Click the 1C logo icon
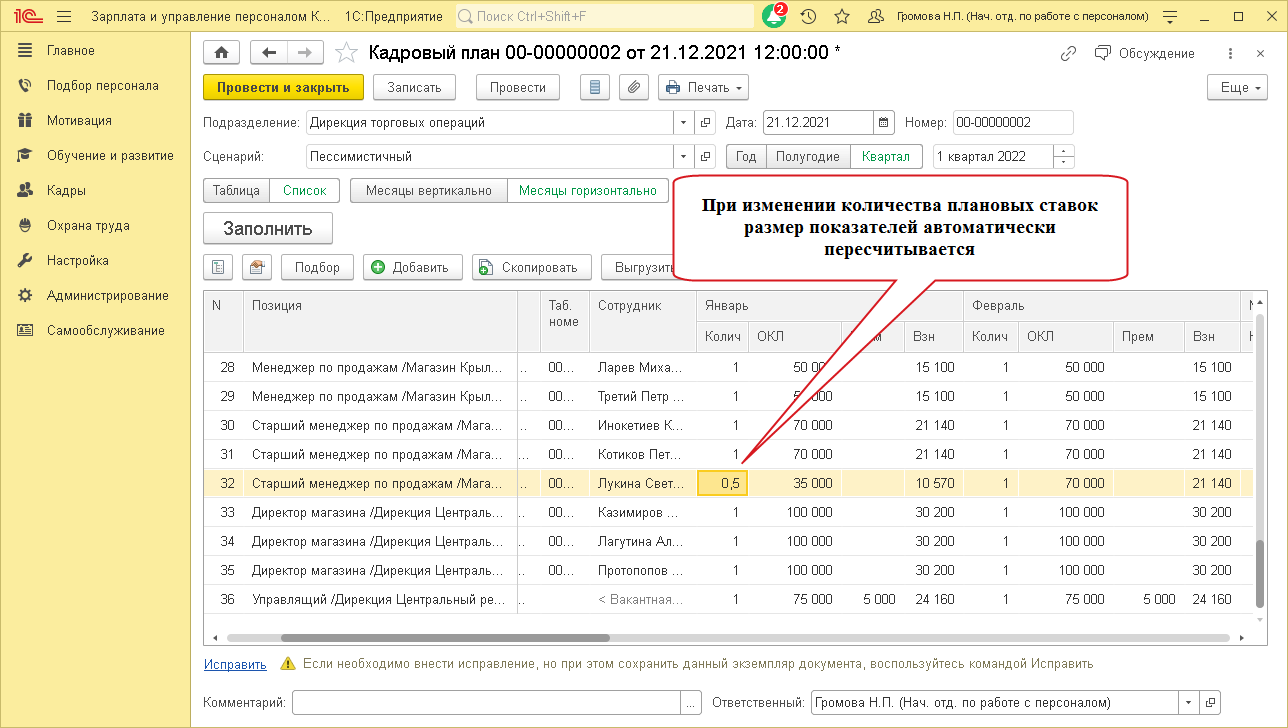The height and width of the screenshot is (728, 1288). click(26, 16)
